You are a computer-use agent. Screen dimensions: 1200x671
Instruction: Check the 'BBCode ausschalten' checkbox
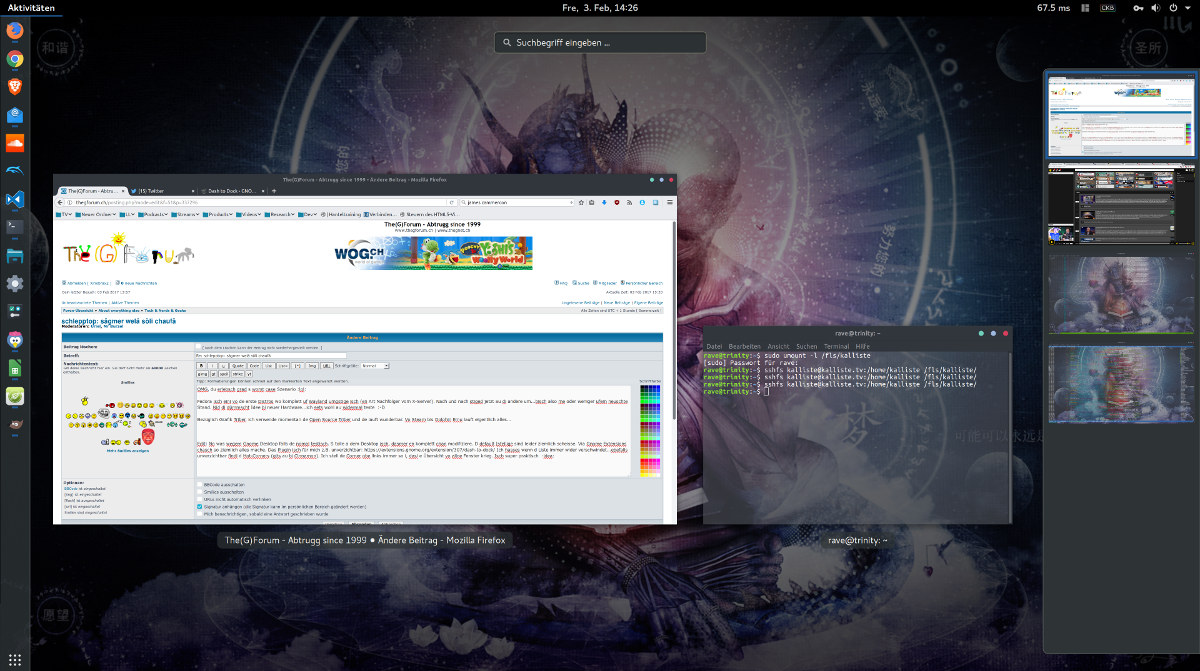click(x=200, y=484)
